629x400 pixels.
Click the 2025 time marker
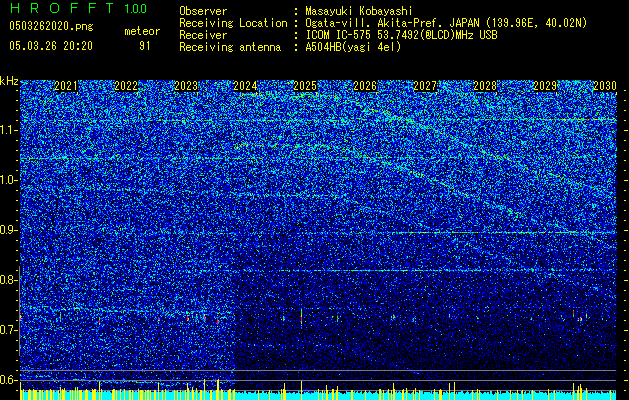(x=305, y=86)
